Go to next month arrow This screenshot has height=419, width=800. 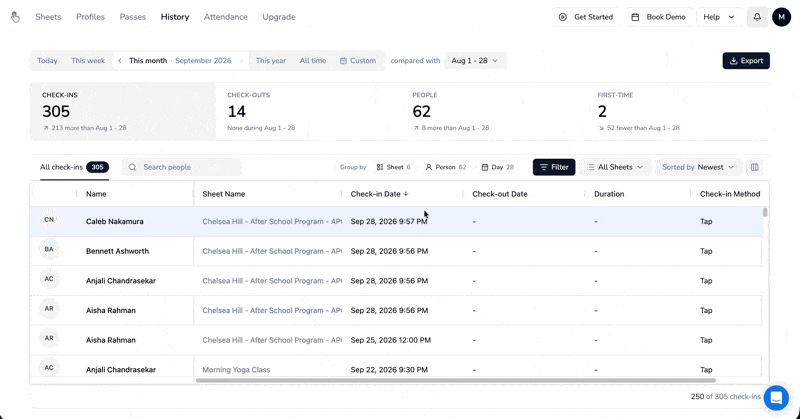point(241,60)
